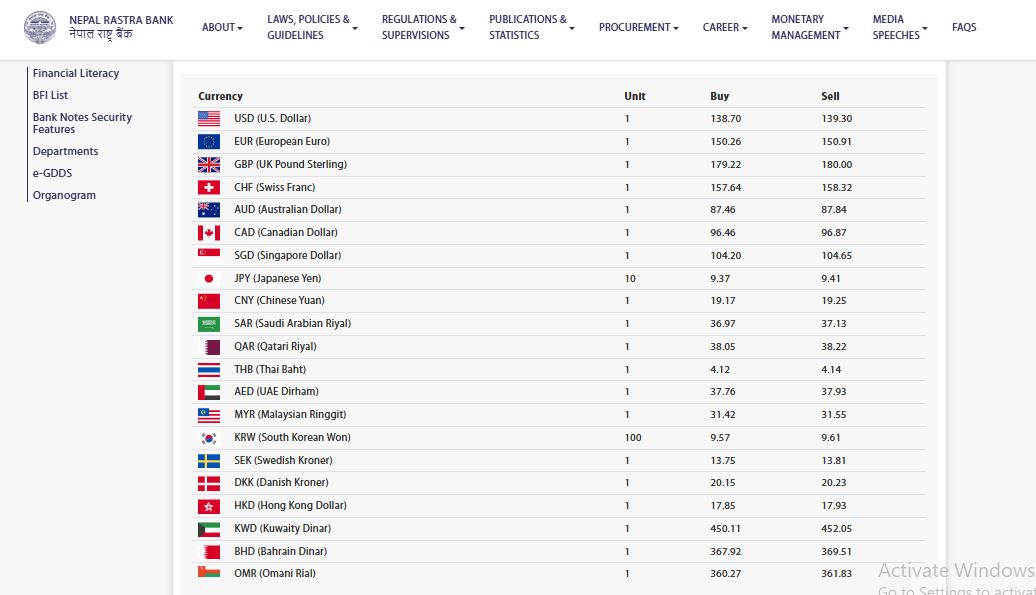Click the KWD Kuwait flag icon
Viewport: 1036px width, 595px height.
(x=209, y=529)
